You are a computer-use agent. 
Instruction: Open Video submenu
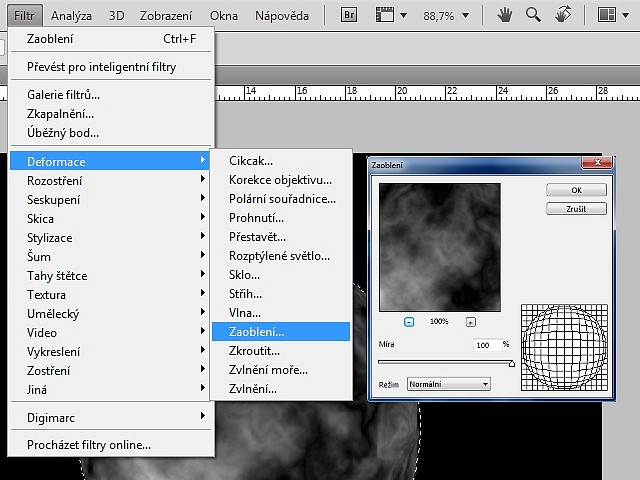[110, 333]
